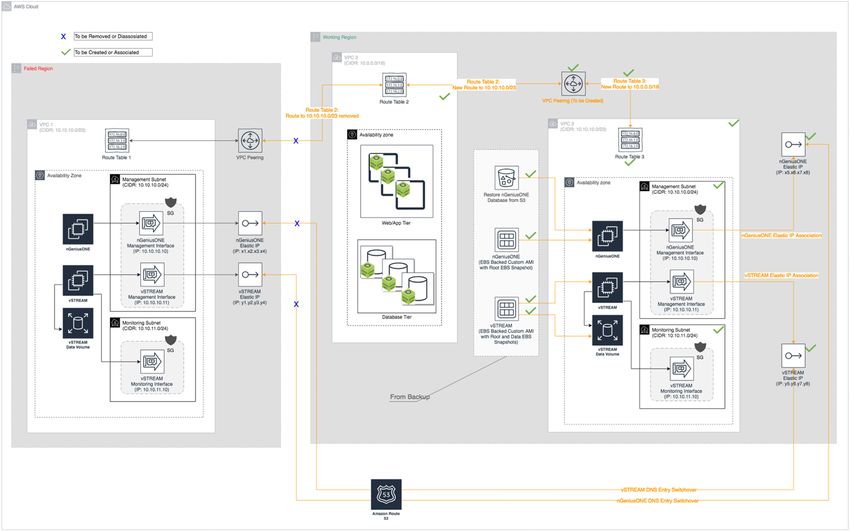Click 'Route Table 2: New Route to 10.10.10.0/23' label
Viewport: 850px width, 531px height.
(x=484, y=85)
